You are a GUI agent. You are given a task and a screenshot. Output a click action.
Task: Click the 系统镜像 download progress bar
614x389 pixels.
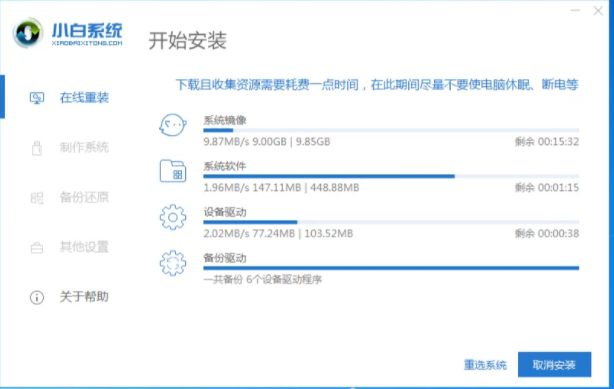pos(391,130)
